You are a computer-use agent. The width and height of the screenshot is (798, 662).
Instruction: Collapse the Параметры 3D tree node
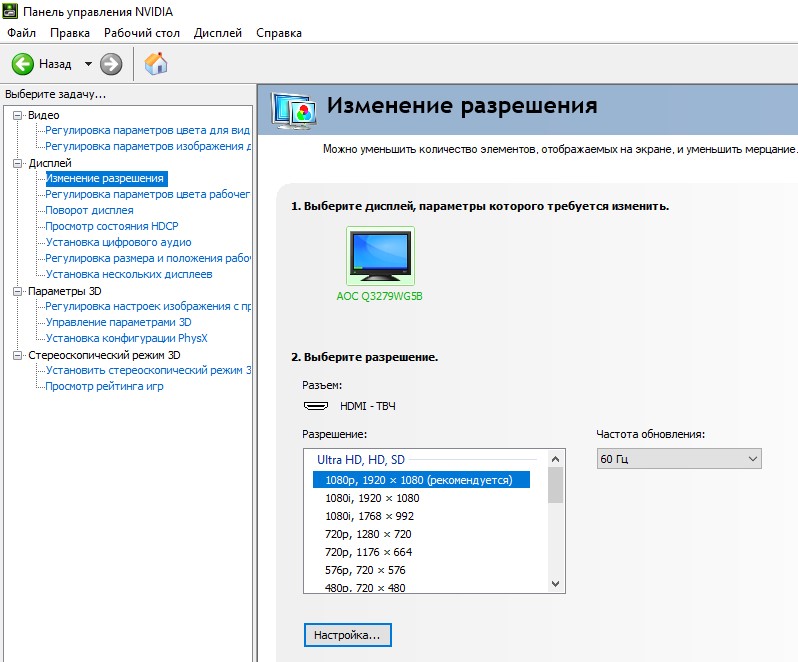click(17, 292)
